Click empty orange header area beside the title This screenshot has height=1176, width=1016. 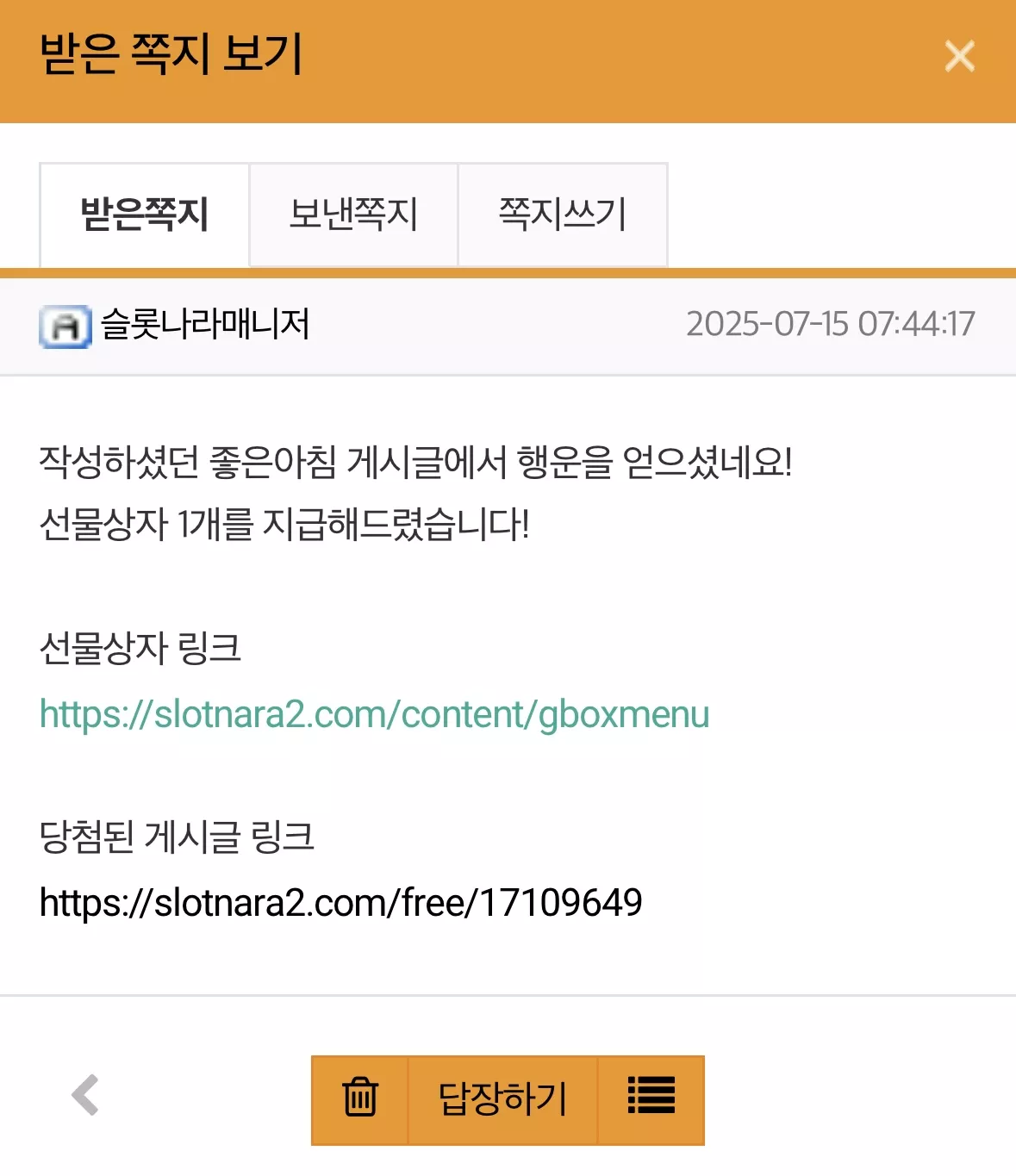pyautogui.click(x=620, y=57)
